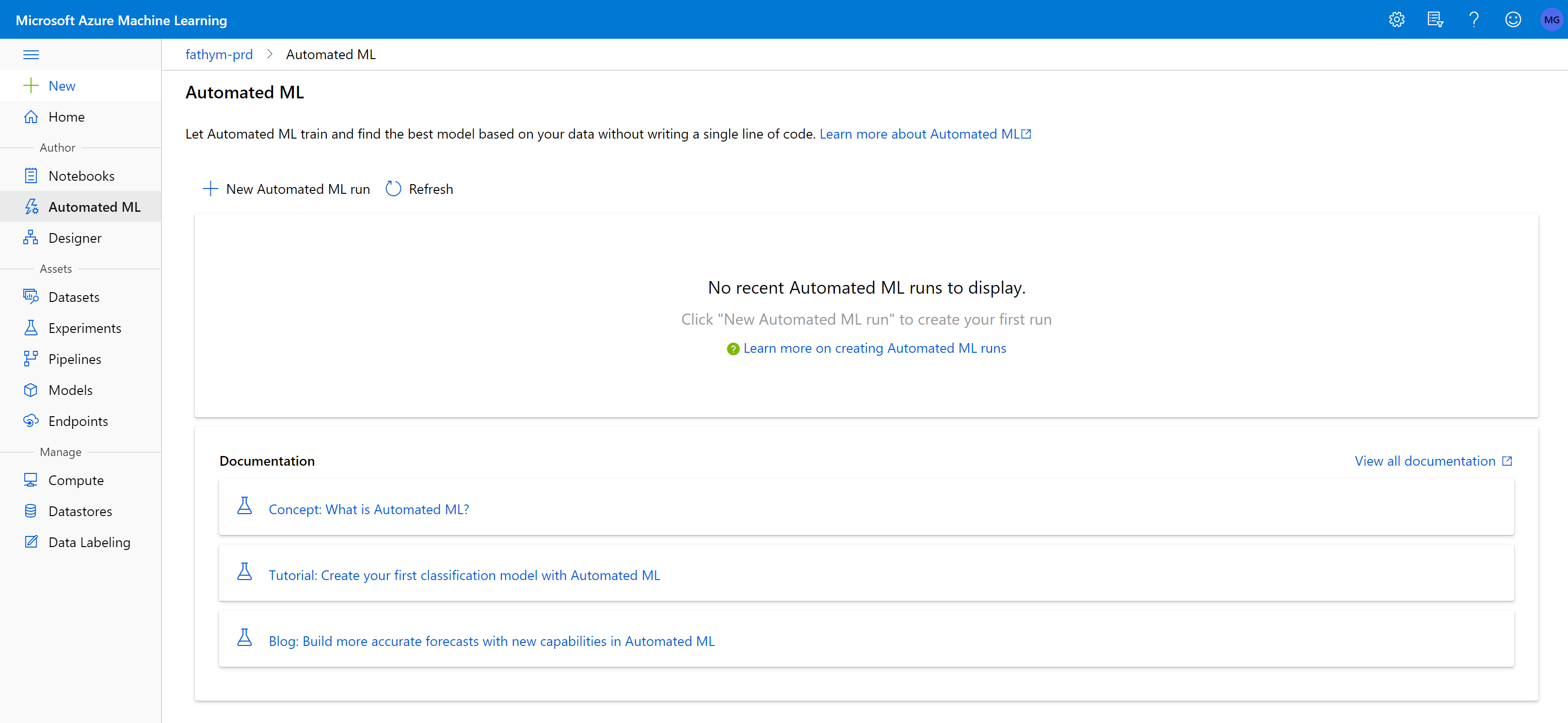Screen dimensions: 1568x723
Task: Collapse the hamburger navigation menu
Action: (x=31, y=55)
